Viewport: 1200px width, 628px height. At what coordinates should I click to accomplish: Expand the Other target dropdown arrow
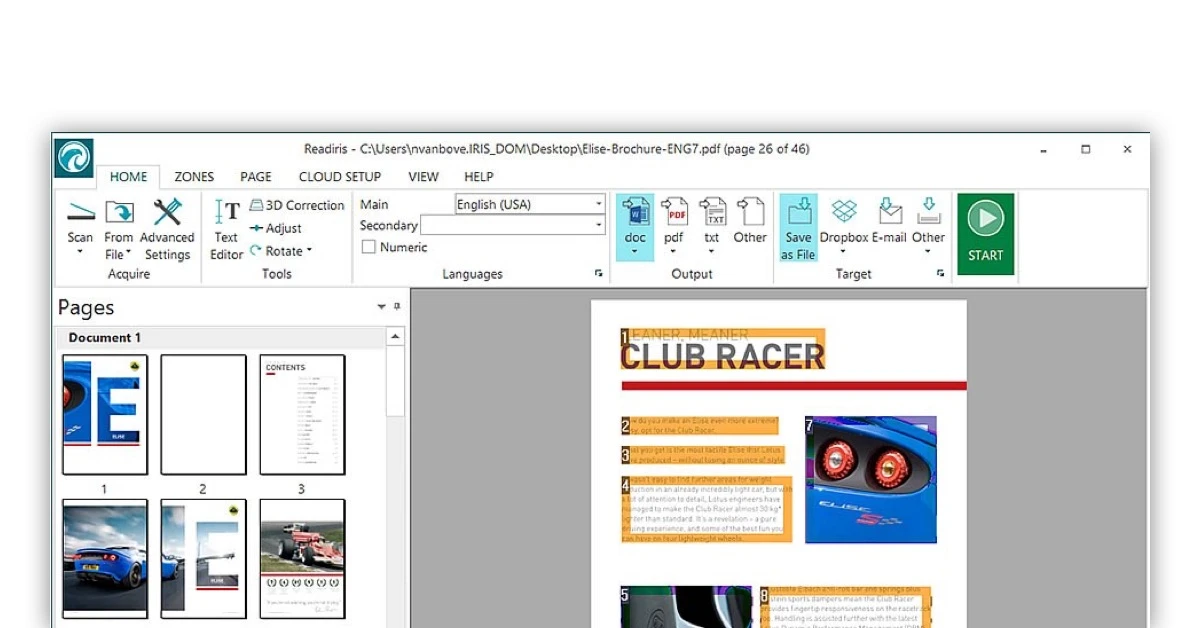(x=928, y=252)
